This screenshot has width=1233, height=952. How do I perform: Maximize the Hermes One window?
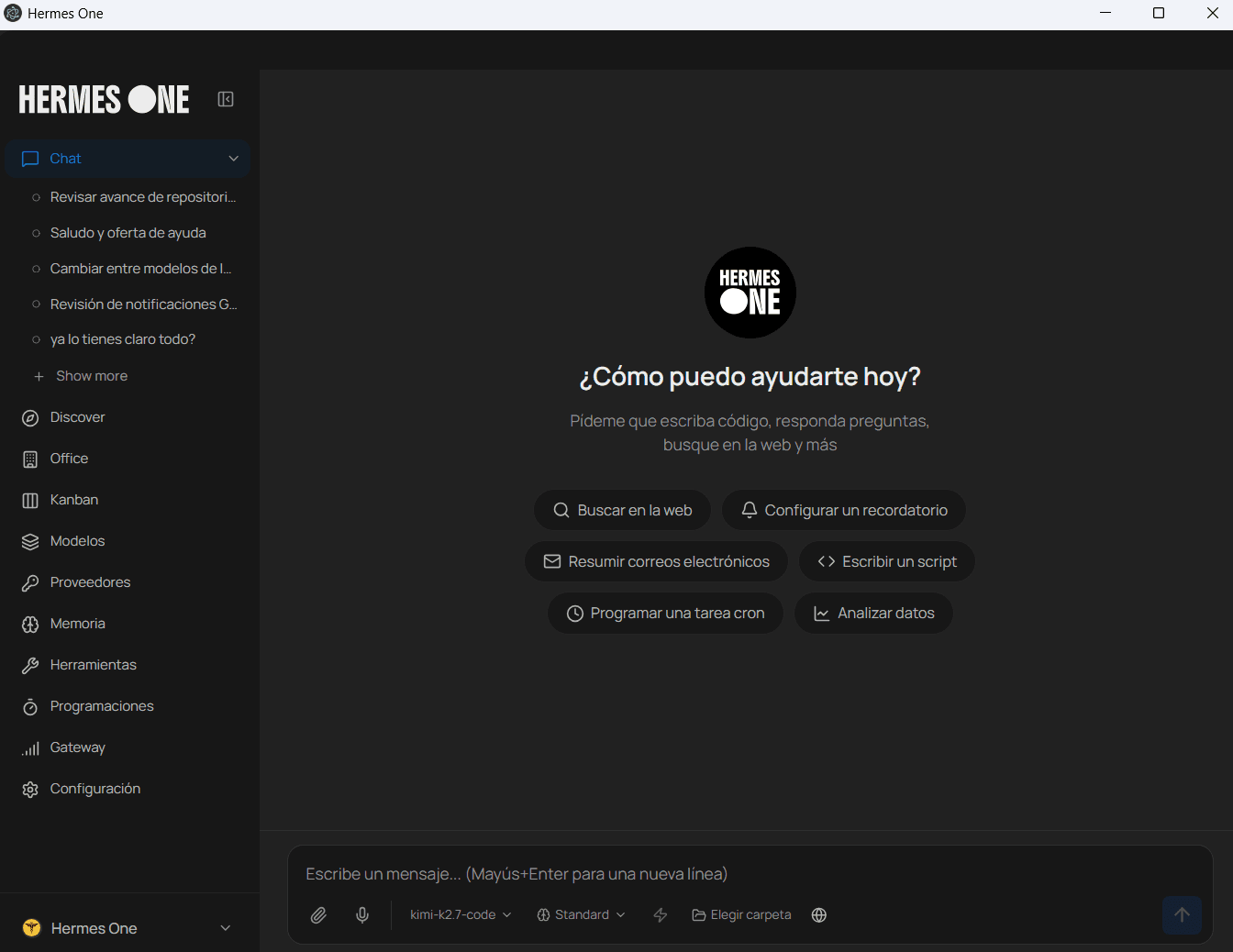click(1159, 13)
